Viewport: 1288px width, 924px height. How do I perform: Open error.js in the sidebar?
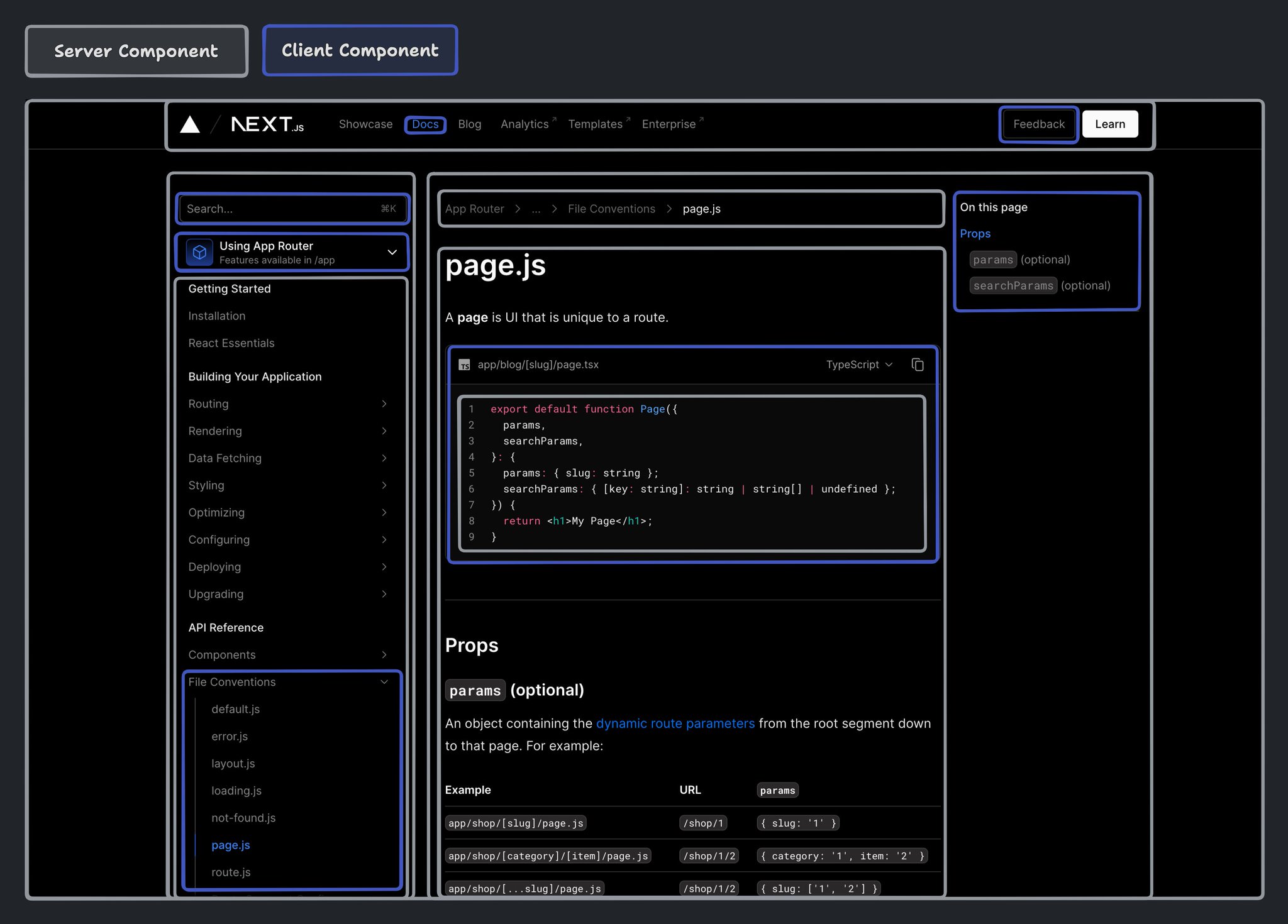tap(230, 736)
